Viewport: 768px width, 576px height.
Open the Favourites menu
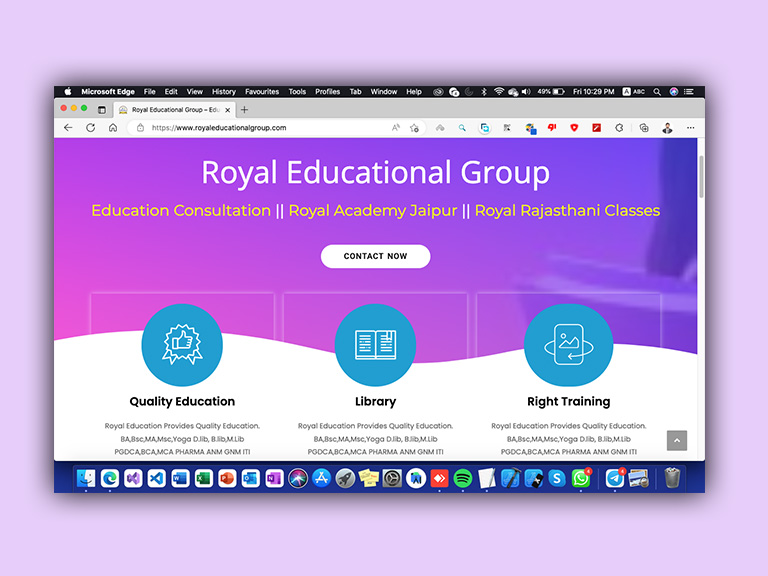262,92
